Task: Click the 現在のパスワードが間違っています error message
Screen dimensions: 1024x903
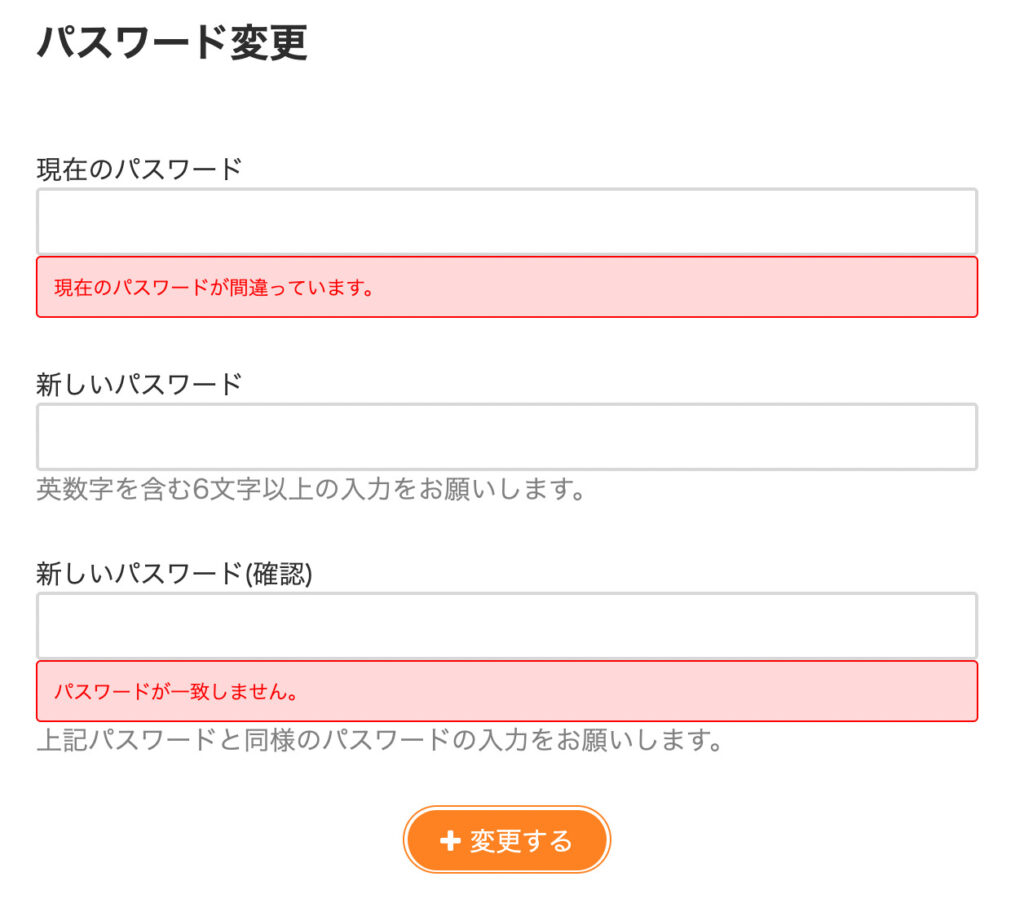Action: tap(215, 288)
